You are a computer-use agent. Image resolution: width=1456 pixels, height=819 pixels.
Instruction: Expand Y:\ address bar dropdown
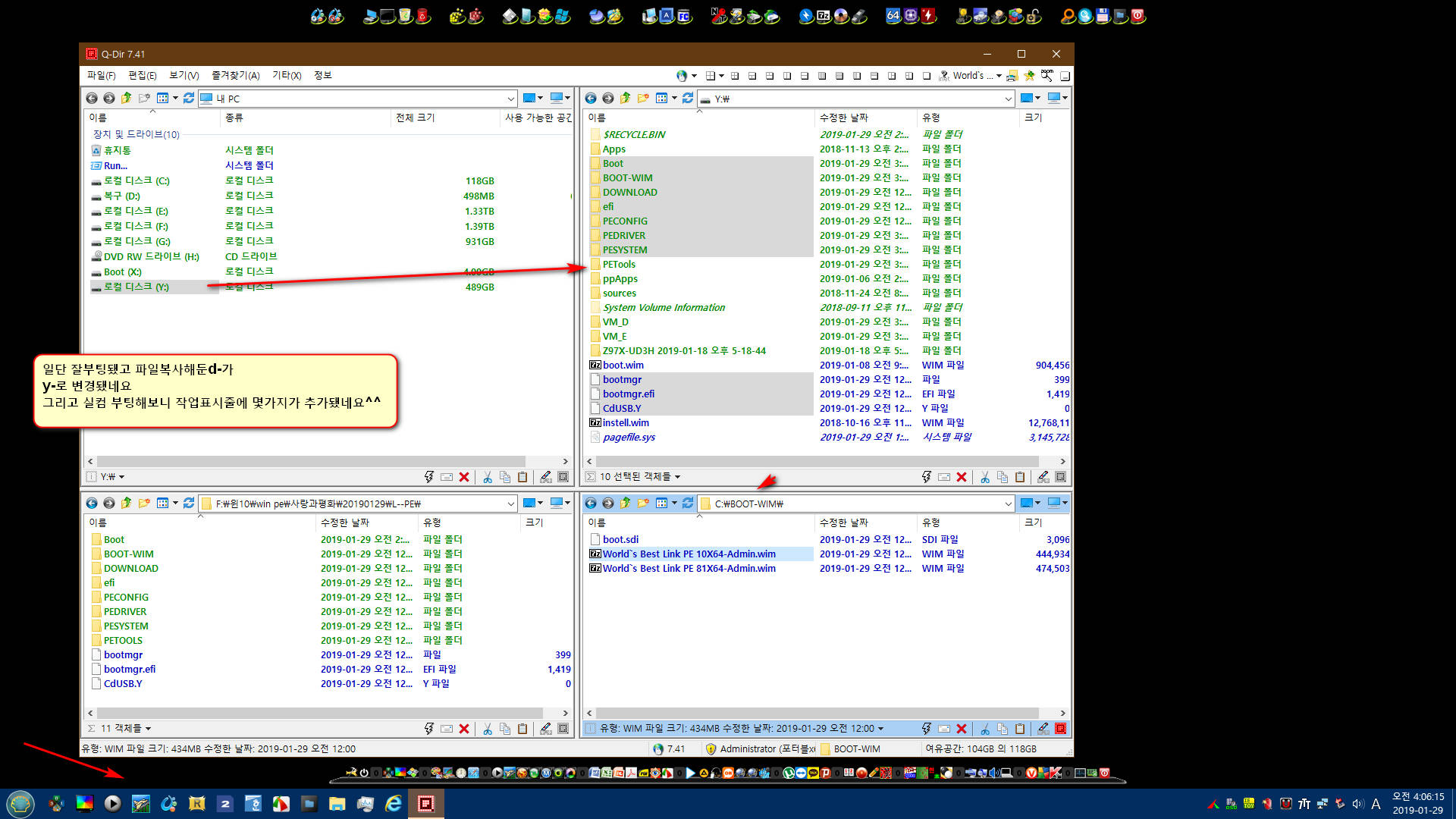[x=1008, y=99]
